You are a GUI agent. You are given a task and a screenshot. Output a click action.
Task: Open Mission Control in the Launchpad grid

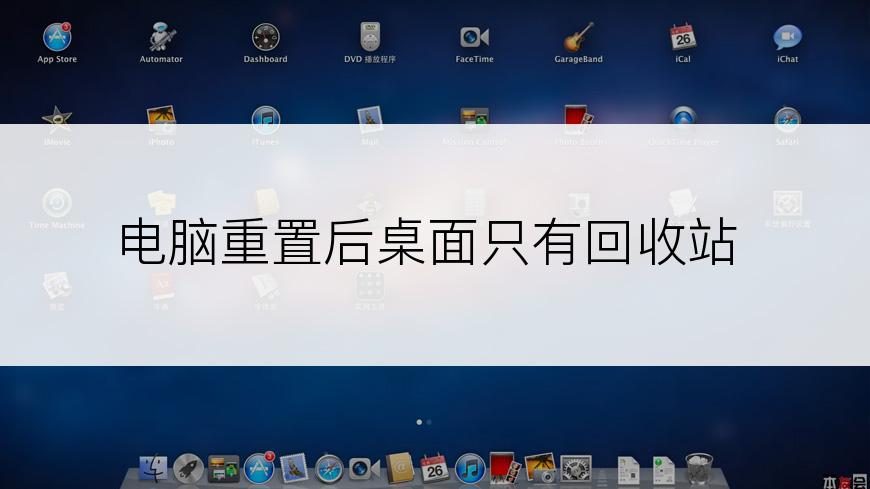(474, 119)
